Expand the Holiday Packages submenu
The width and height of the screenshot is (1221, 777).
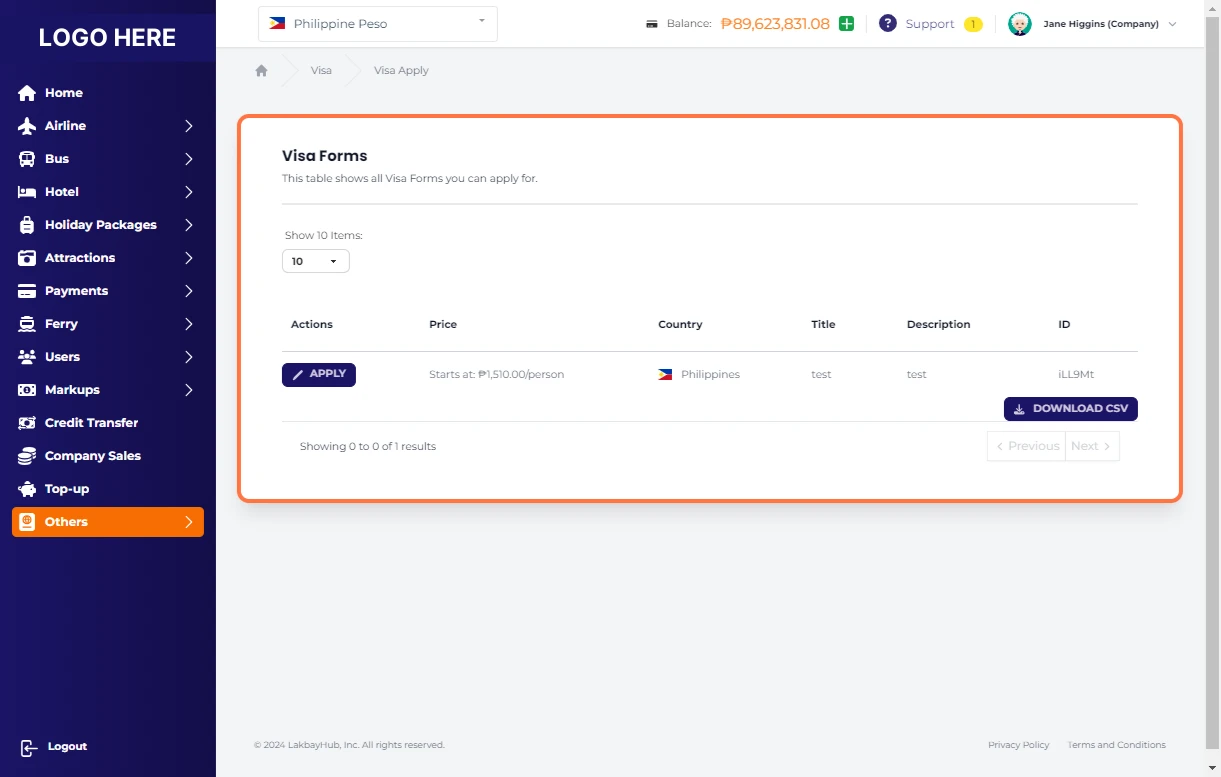tap(107, 225)
